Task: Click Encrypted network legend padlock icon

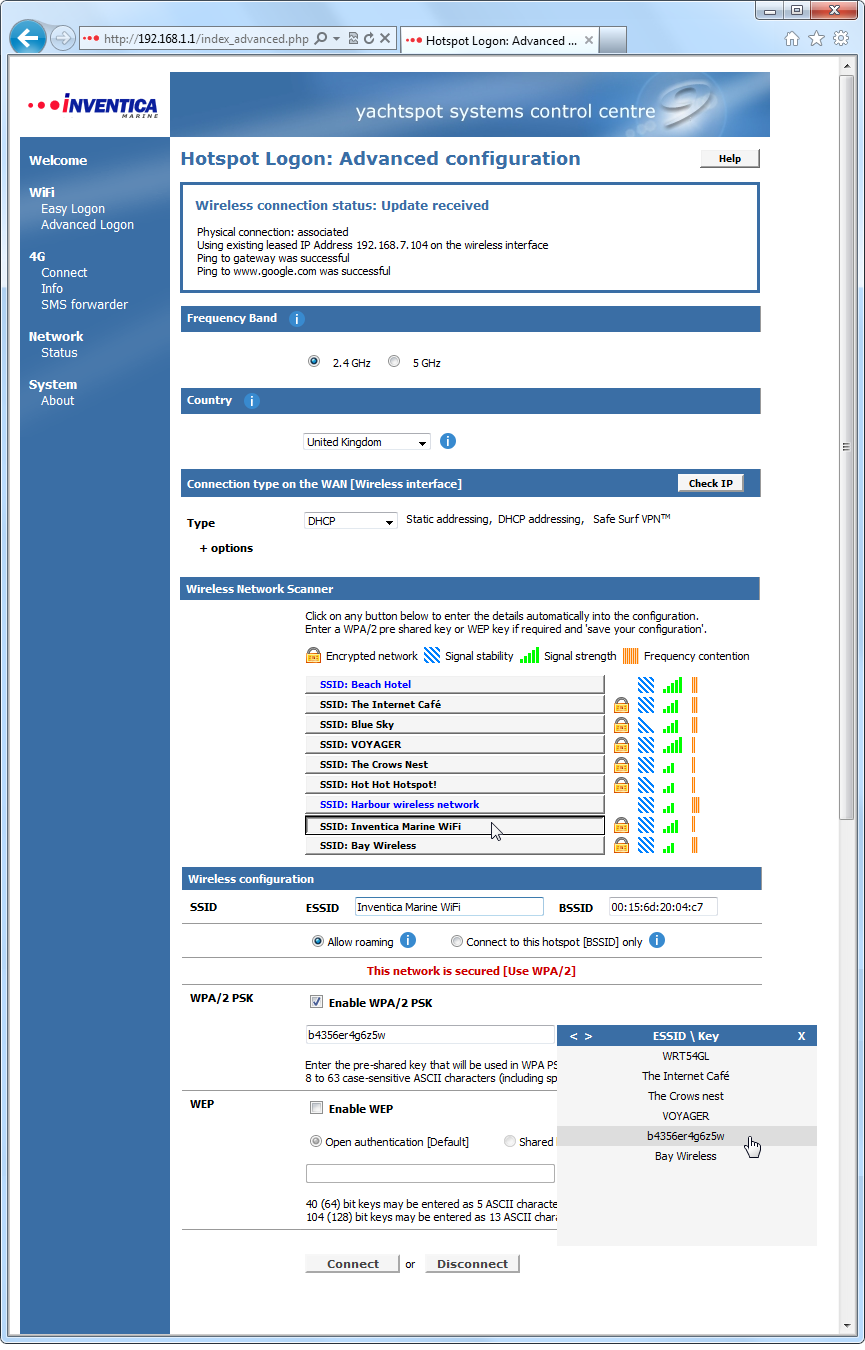Action: click(x=313, y=656)
